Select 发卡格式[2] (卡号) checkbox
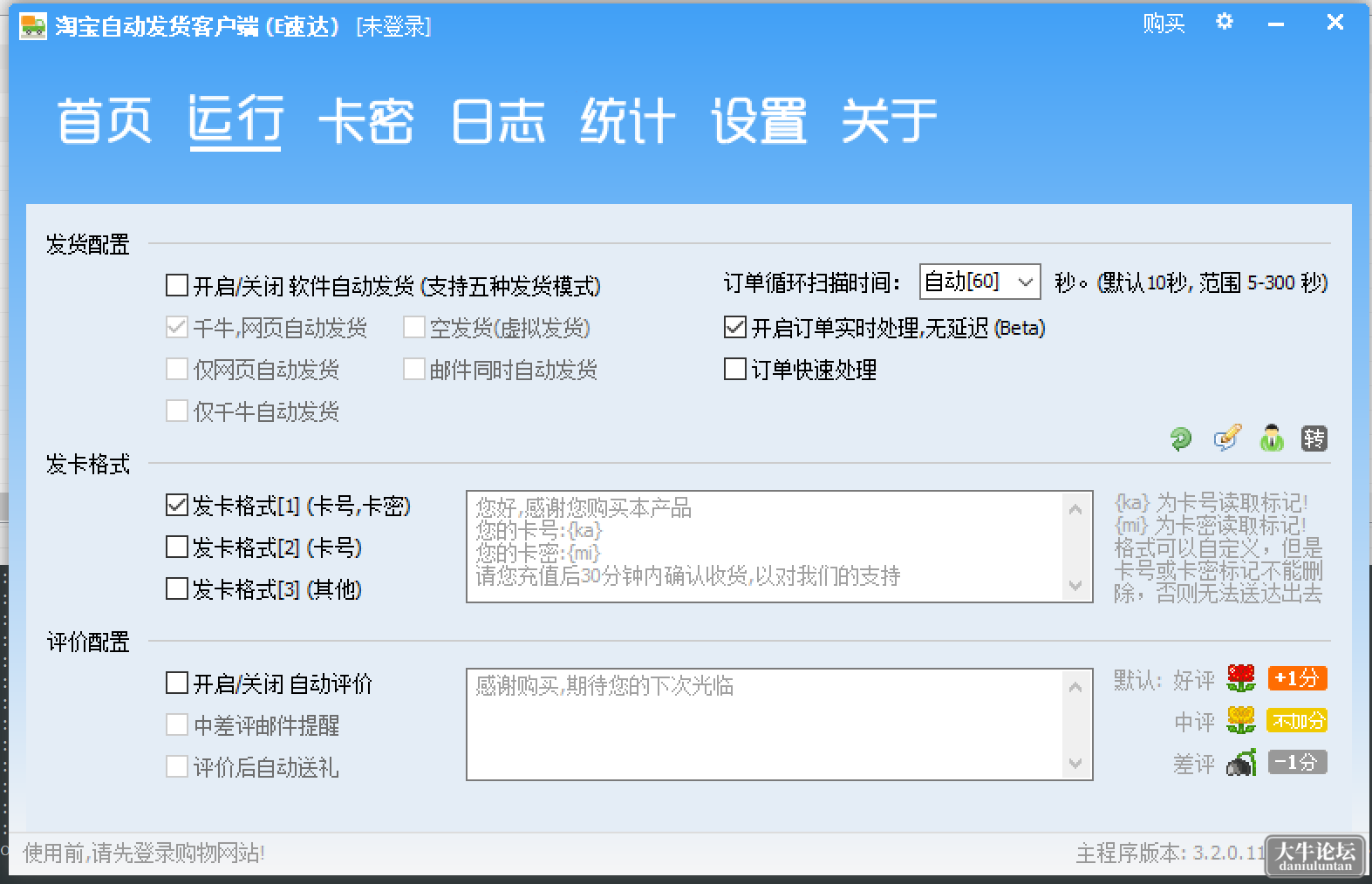 [177, 547]
